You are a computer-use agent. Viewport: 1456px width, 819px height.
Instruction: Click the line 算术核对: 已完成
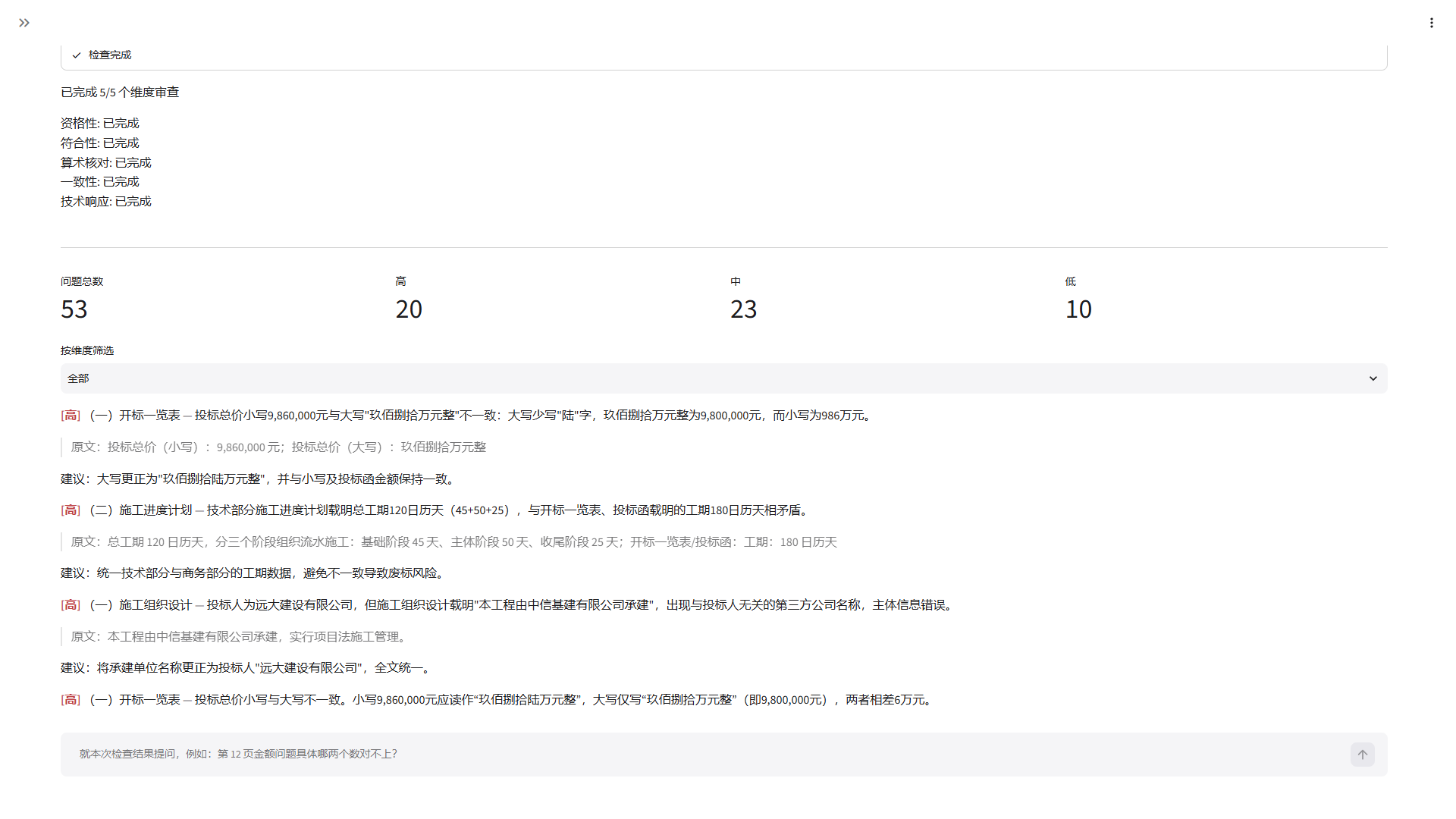[106, 163]
